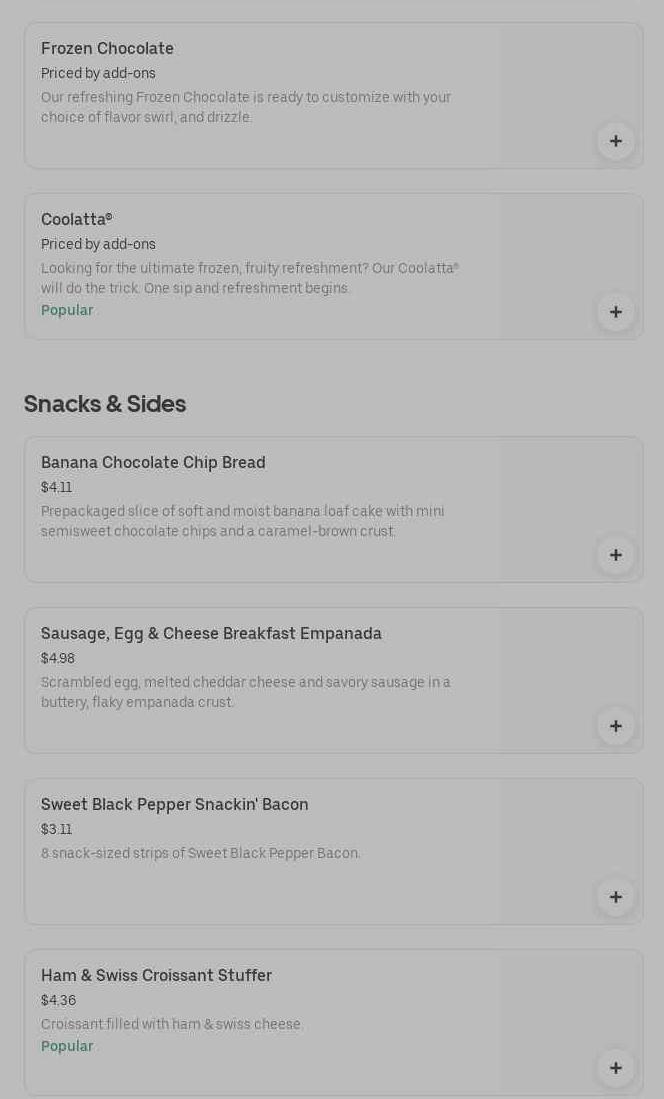Add Sausage, Egg & Cheese Breakfast Empanada
The width and height of the screenshot is (664, 1099).
click(615, 726)
